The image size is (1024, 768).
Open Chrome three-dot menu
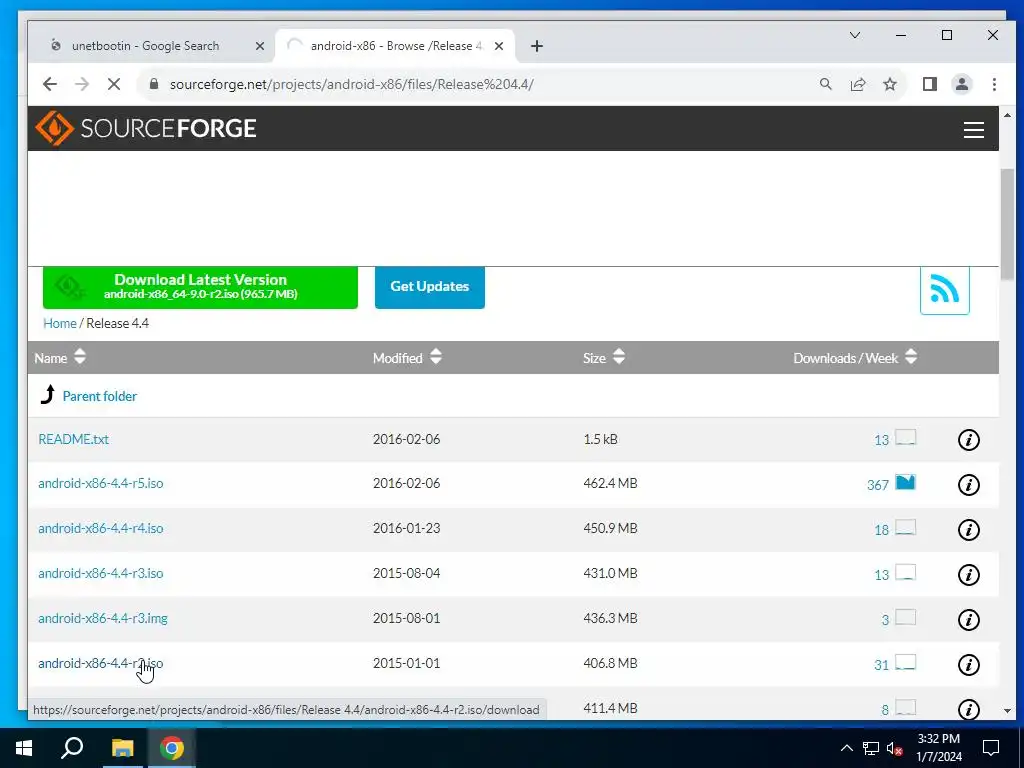pyautogui.click(x=994, y=84)
